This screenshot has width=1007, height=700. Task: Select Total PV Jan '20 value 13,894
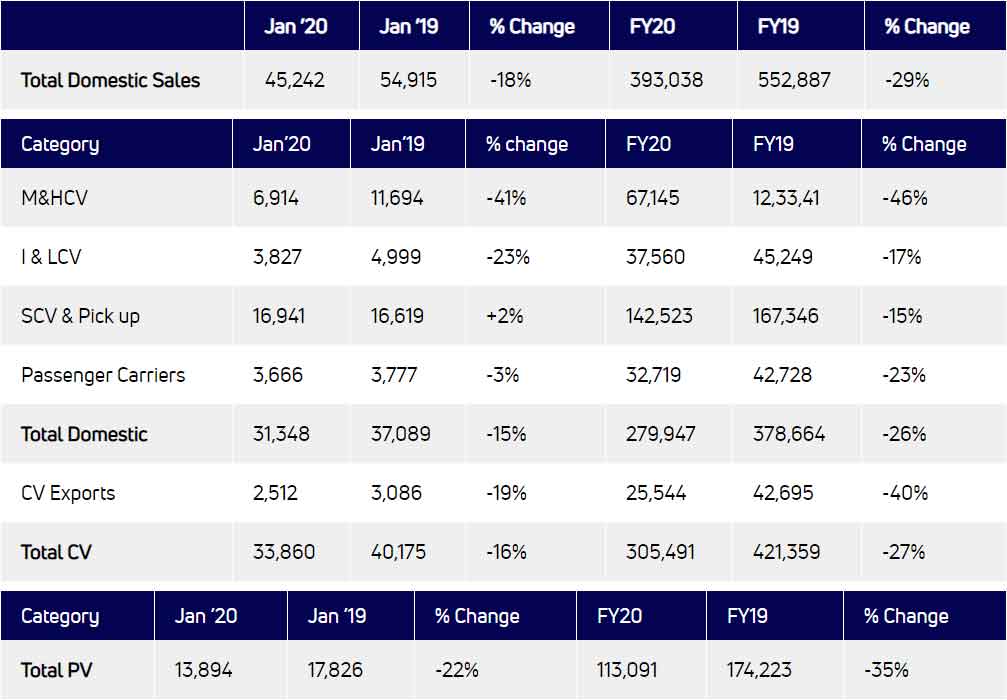[x=203, y=670]
